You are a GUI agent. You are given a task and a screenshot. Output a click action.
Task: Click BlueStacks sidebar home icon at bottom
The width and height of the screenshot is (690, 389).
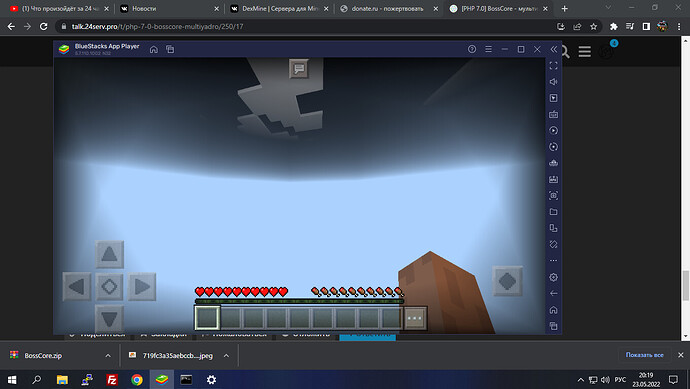click(554, 310)
